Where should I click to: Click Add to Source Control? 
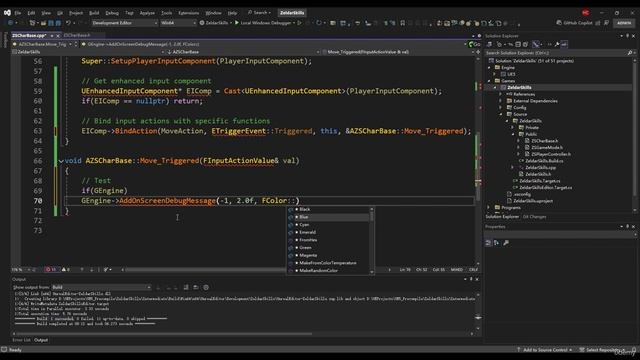[546, 350]
